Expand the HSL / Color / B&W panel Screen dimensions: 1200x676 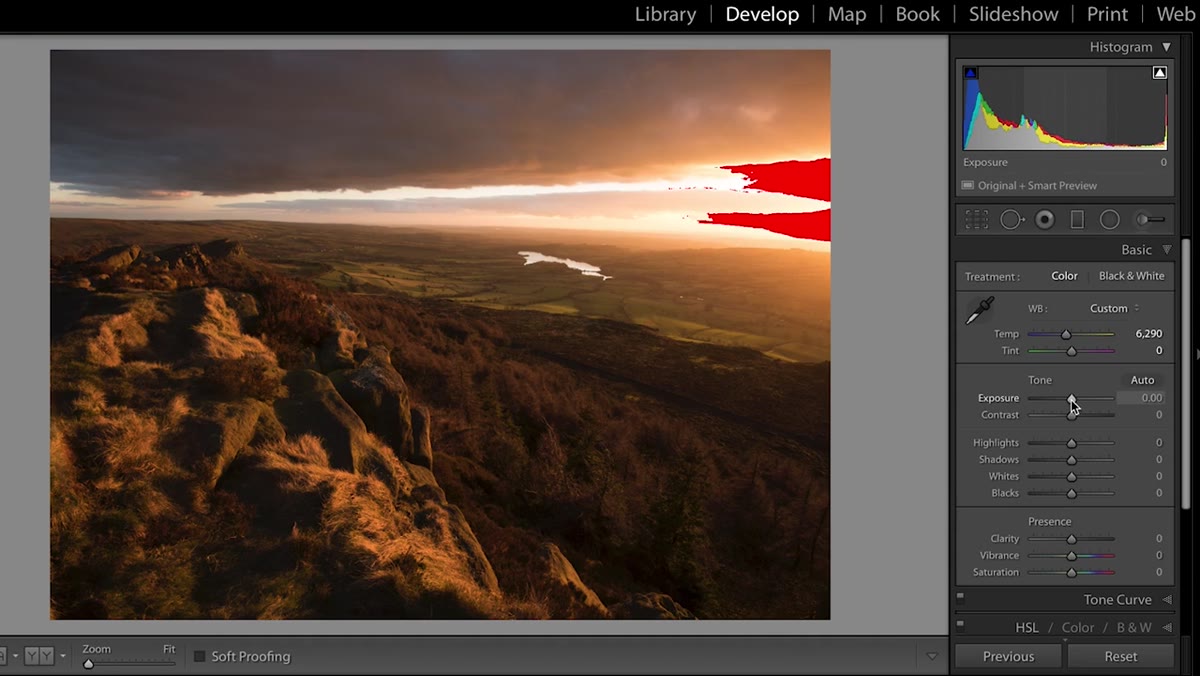pyautogui.click(x=1166, y=628)
